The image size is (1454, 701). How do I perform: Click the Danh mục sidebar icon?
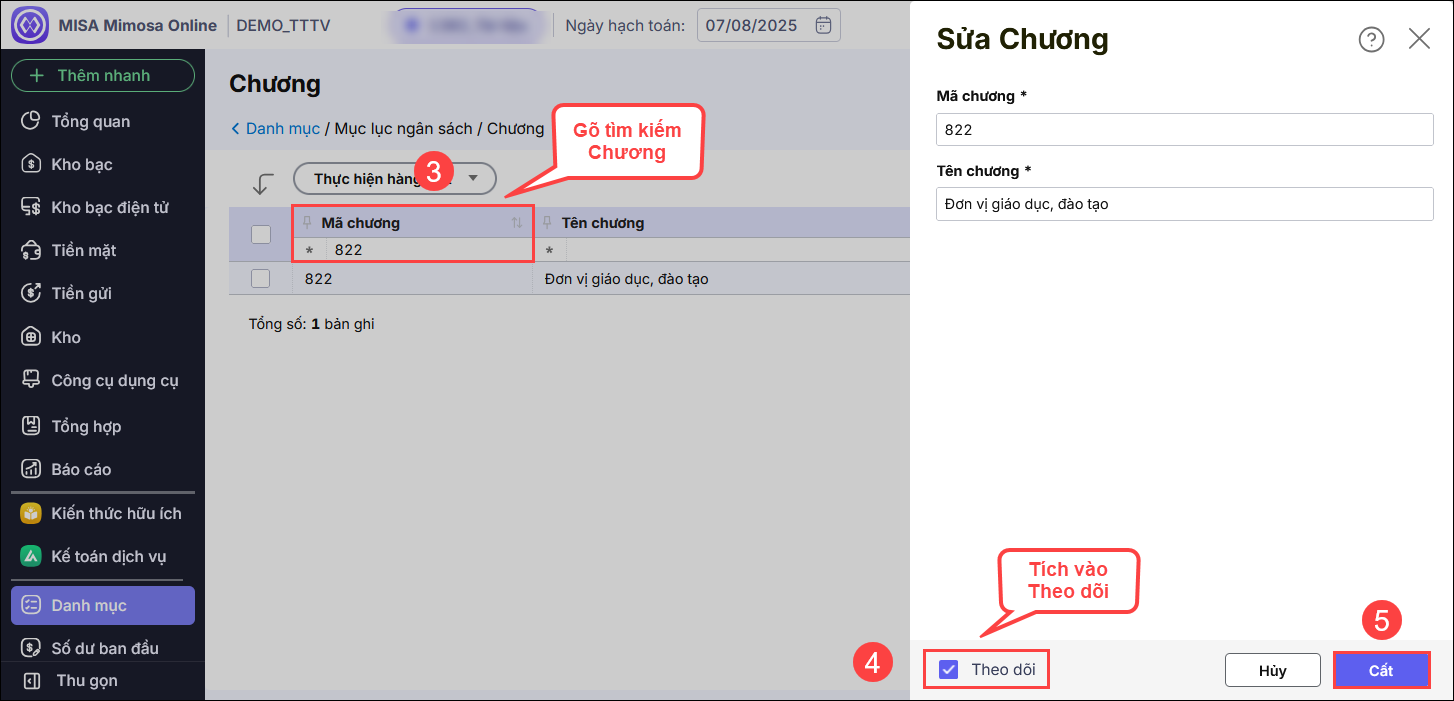coord(31,605)
